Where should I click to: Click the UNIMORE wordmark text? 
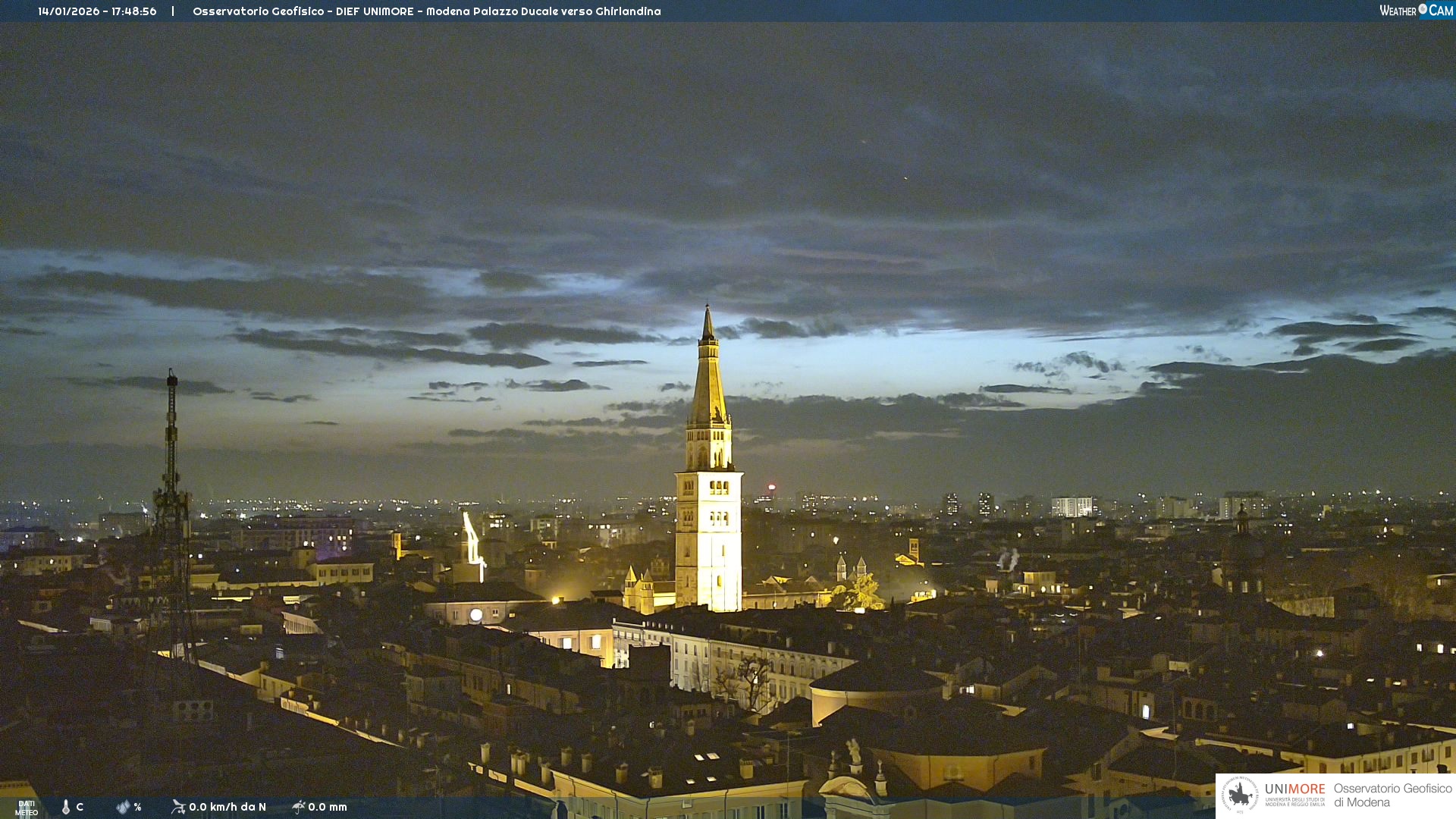(1294, 789)
